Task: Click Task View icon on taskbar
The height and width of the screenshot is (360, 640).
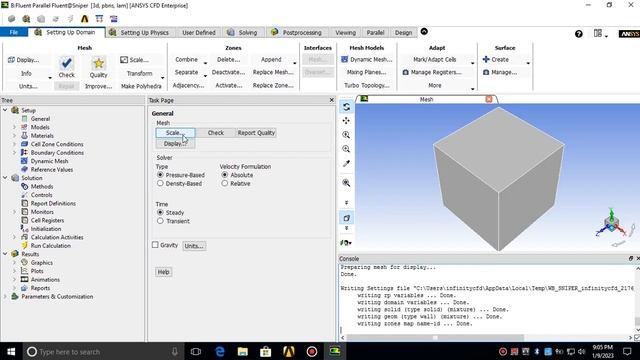Action: (196, 351)
